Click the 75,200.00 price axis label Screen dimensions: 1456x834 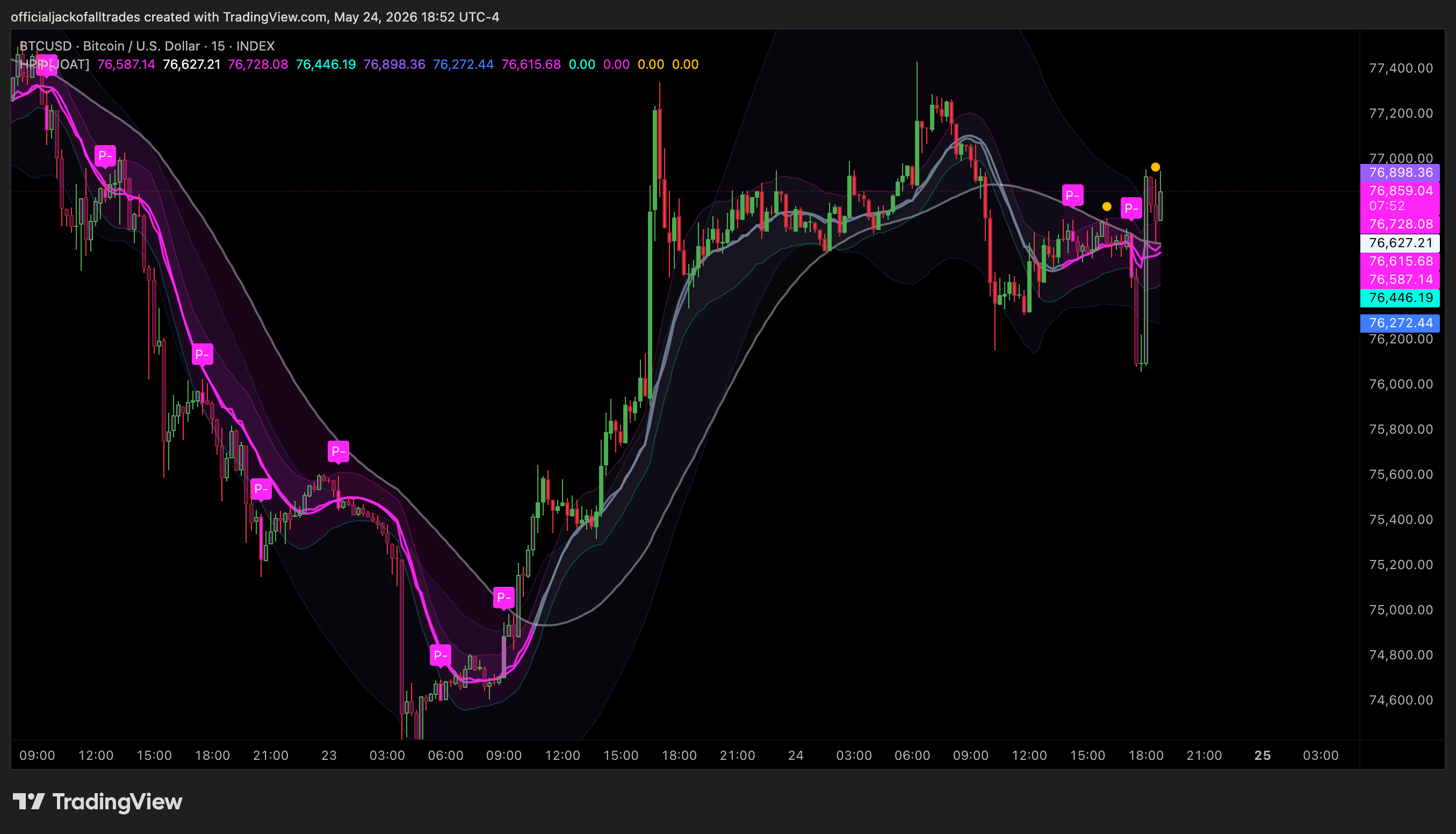point(1401,565)
